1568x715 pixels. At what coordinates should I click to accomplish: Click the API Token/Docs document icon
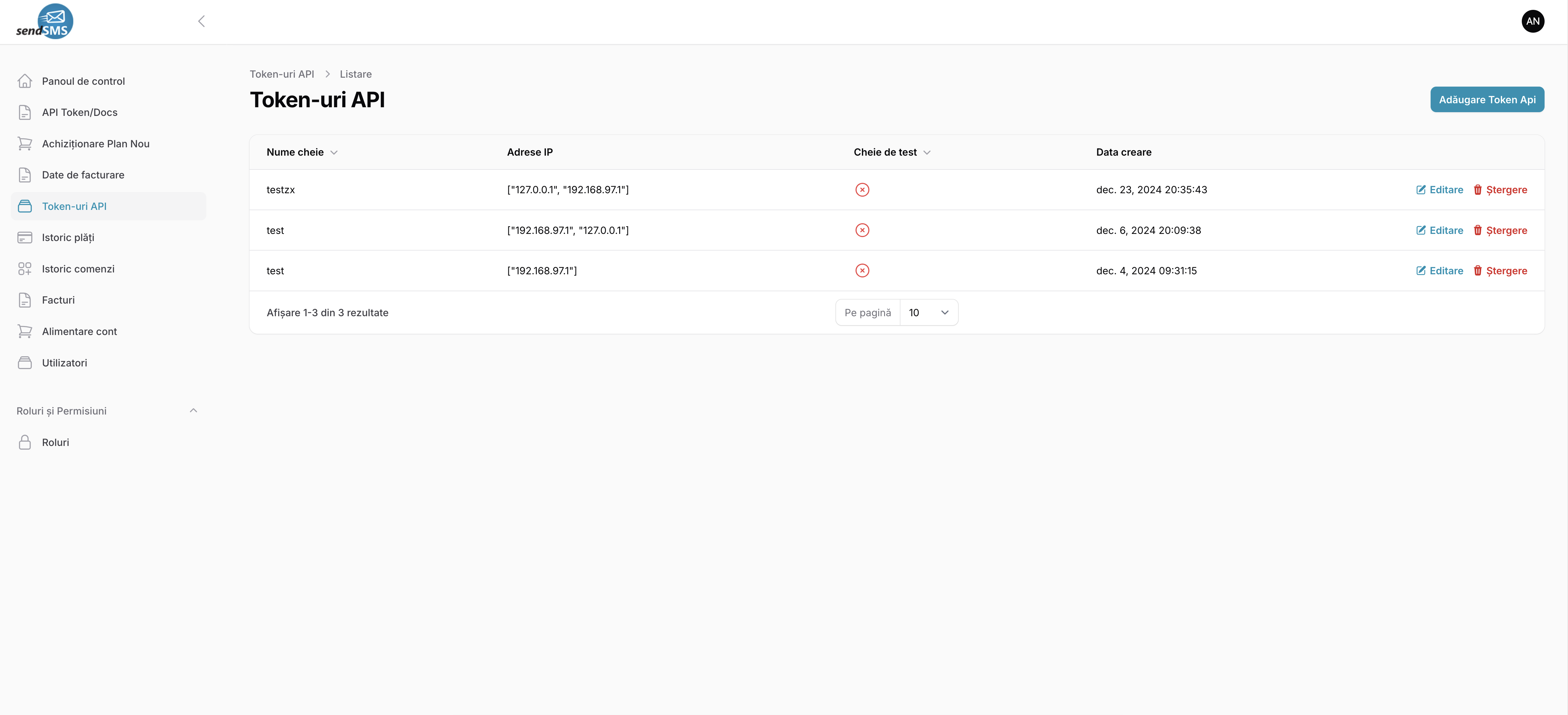tap(25, 112)
